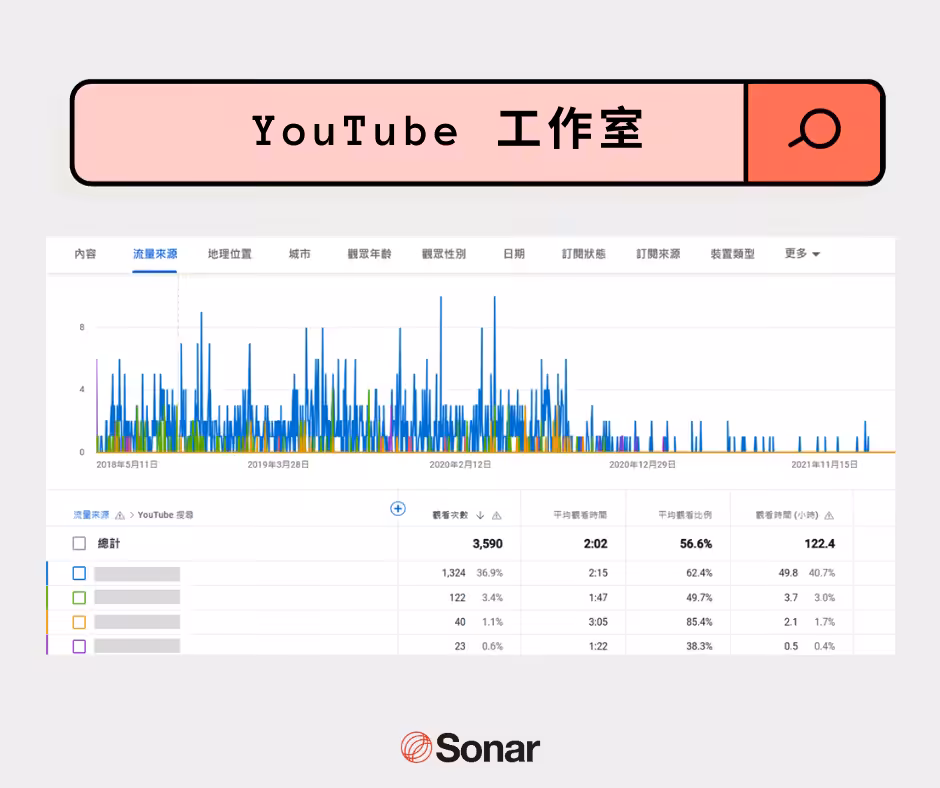This screenshot has height=788, width=940.
Task: Click the watch time value 49.8
Action: coord(788,573)
